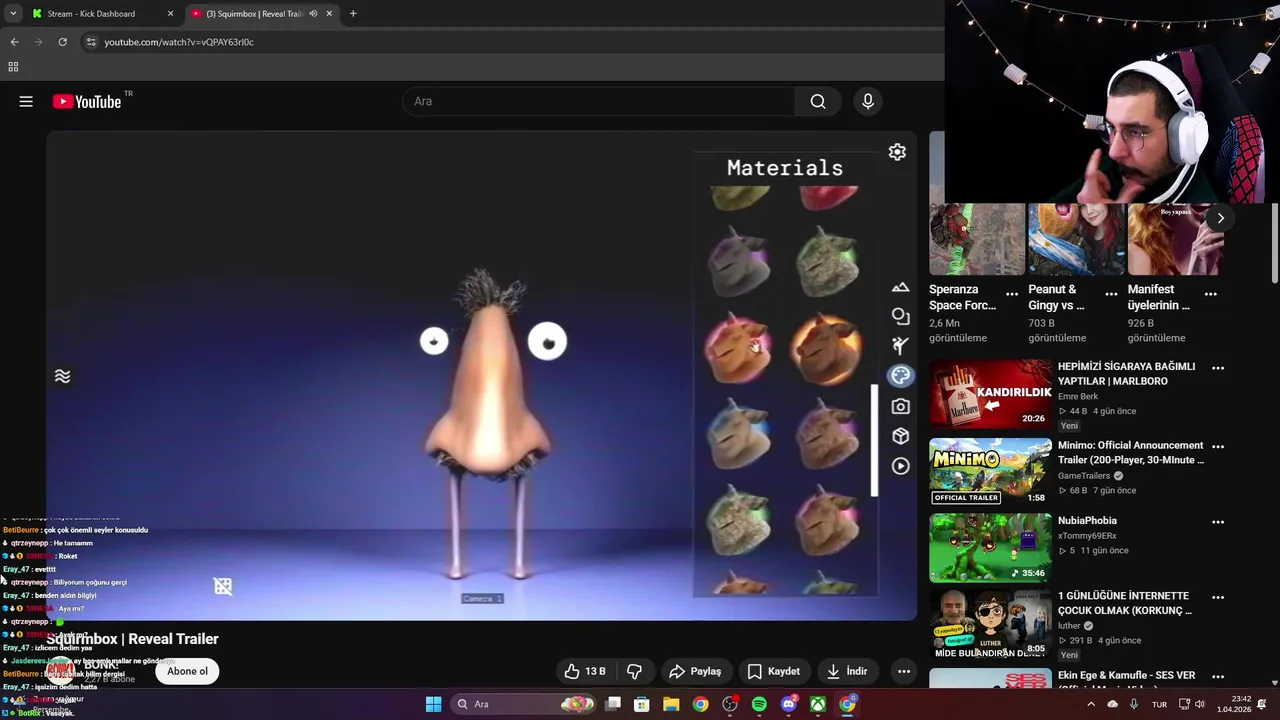
Task: Open options menu for the Marlboro video
Action: (1218, 368)
